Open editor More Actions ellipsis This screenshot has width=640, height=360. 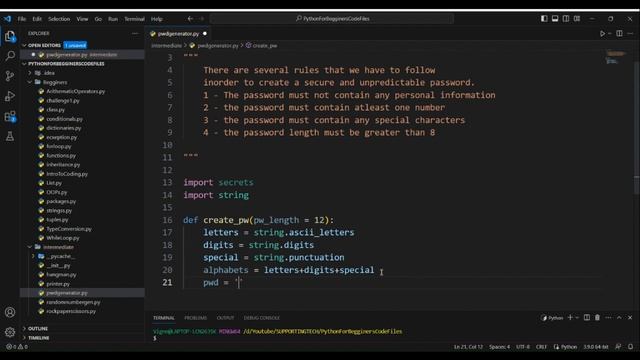tap(631, 33)
